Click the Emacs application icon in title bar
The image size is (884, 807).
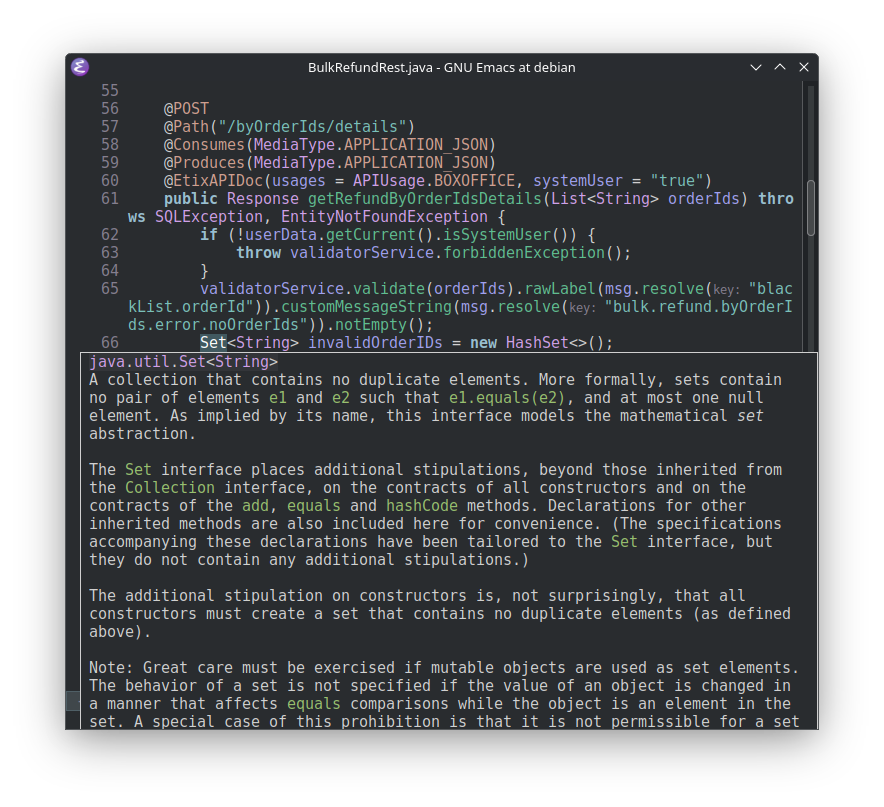click(x=81, y=67)
